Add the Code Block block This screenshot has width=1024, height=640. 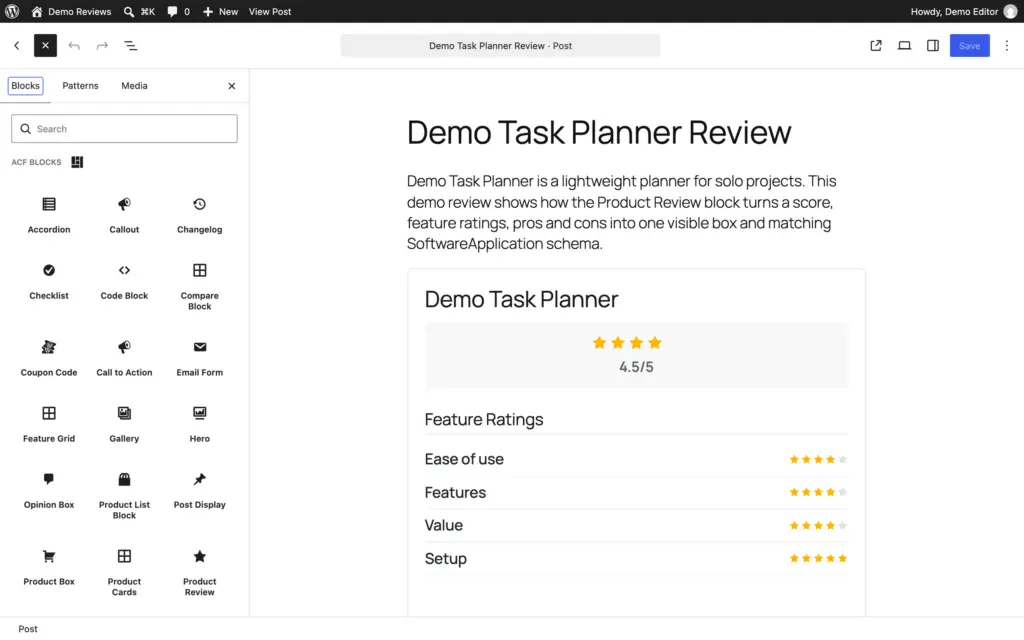tap(124, 281)
